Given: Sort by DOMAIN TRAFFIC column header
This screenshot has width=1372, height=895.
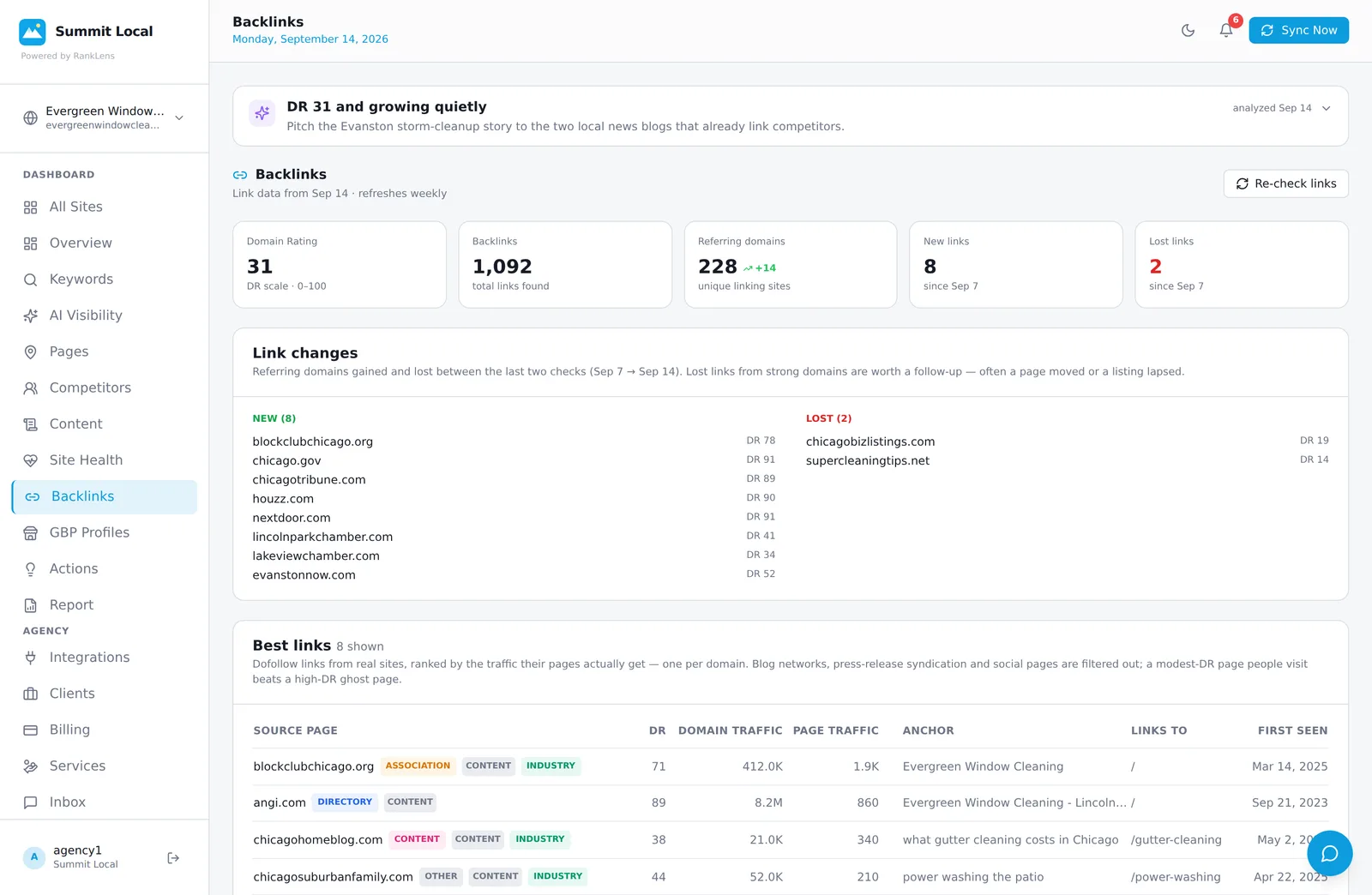Looking at the screenshot, I should (x=730, y=730).
